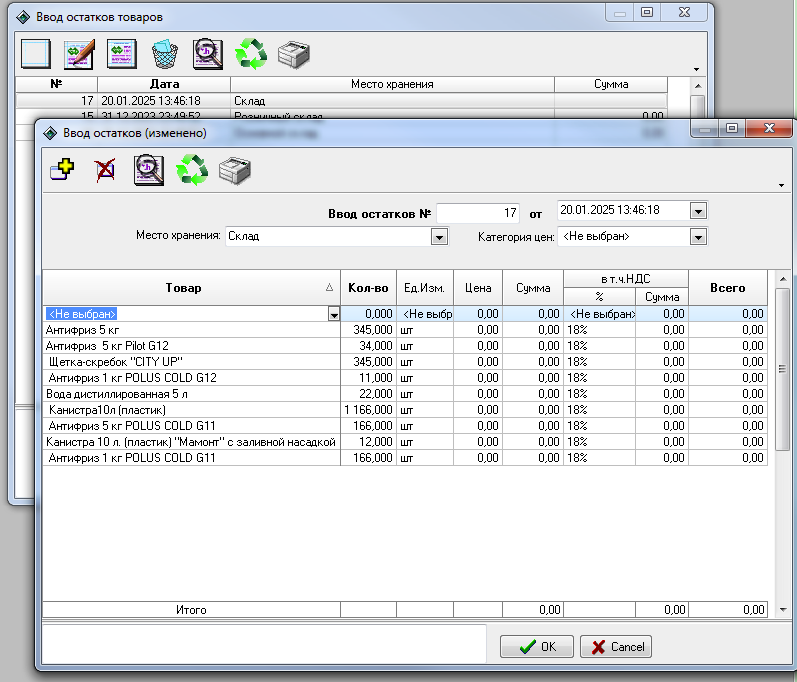Click the Ввод остатков № number field
797x682 pixels.
click(478, 212)
